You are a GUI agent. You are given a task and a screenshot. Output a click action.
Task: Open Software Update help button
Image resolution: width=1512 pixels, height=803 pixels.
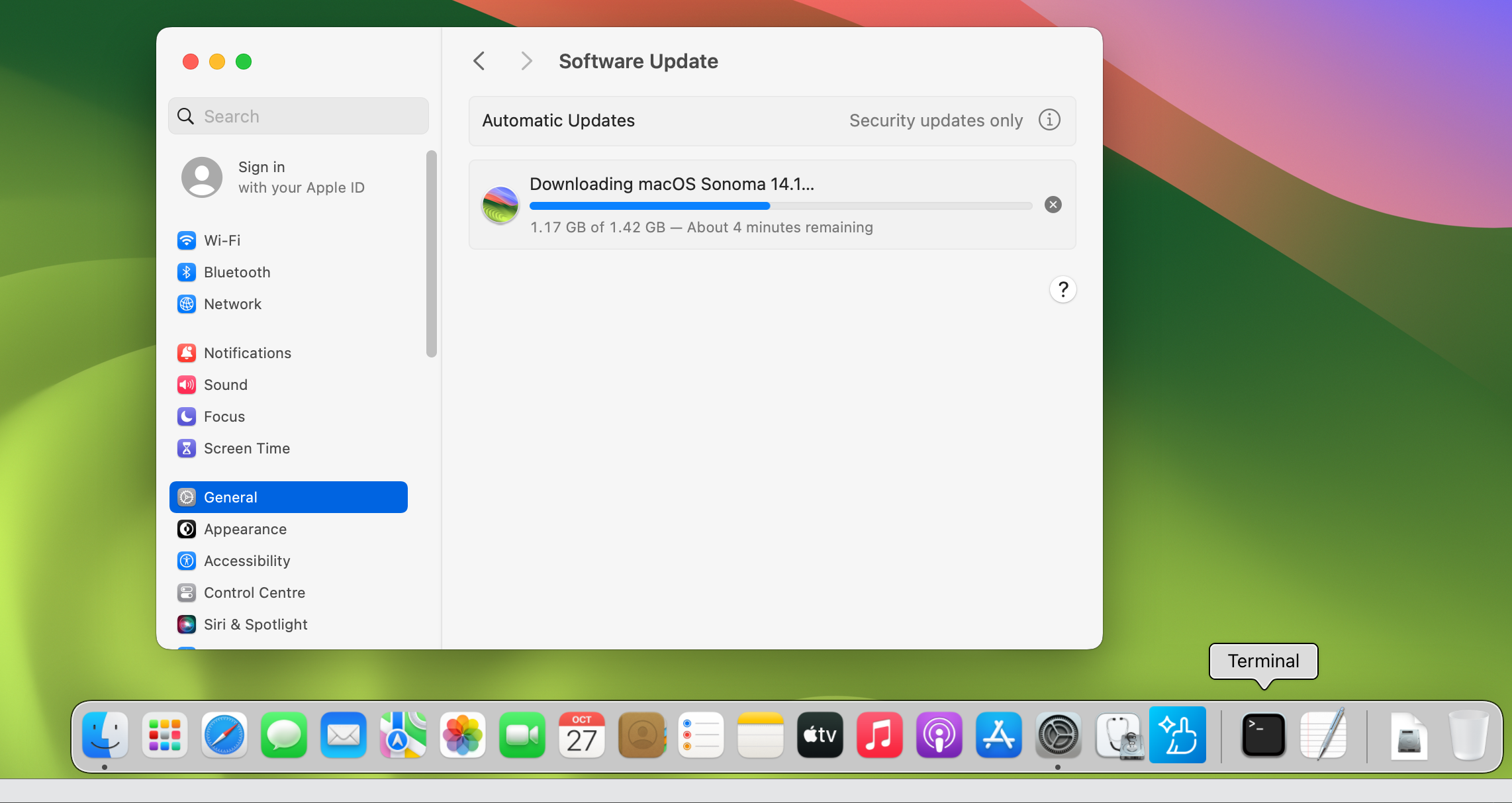[1063, 289]
